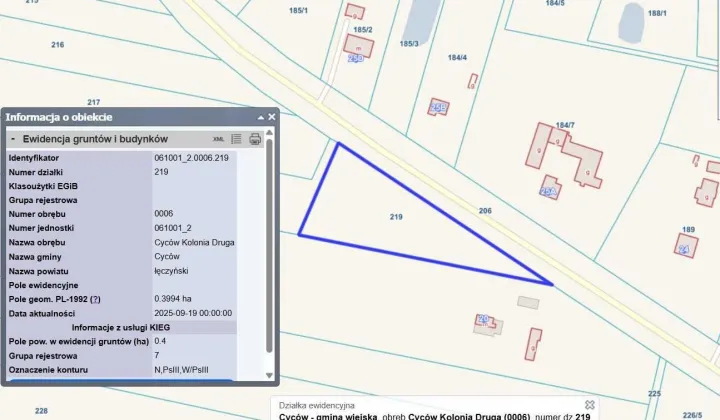Collapse Ewidencja gruntów i budynków section
The height and width of the screenshot is (420, 720).
coord(13,139)
